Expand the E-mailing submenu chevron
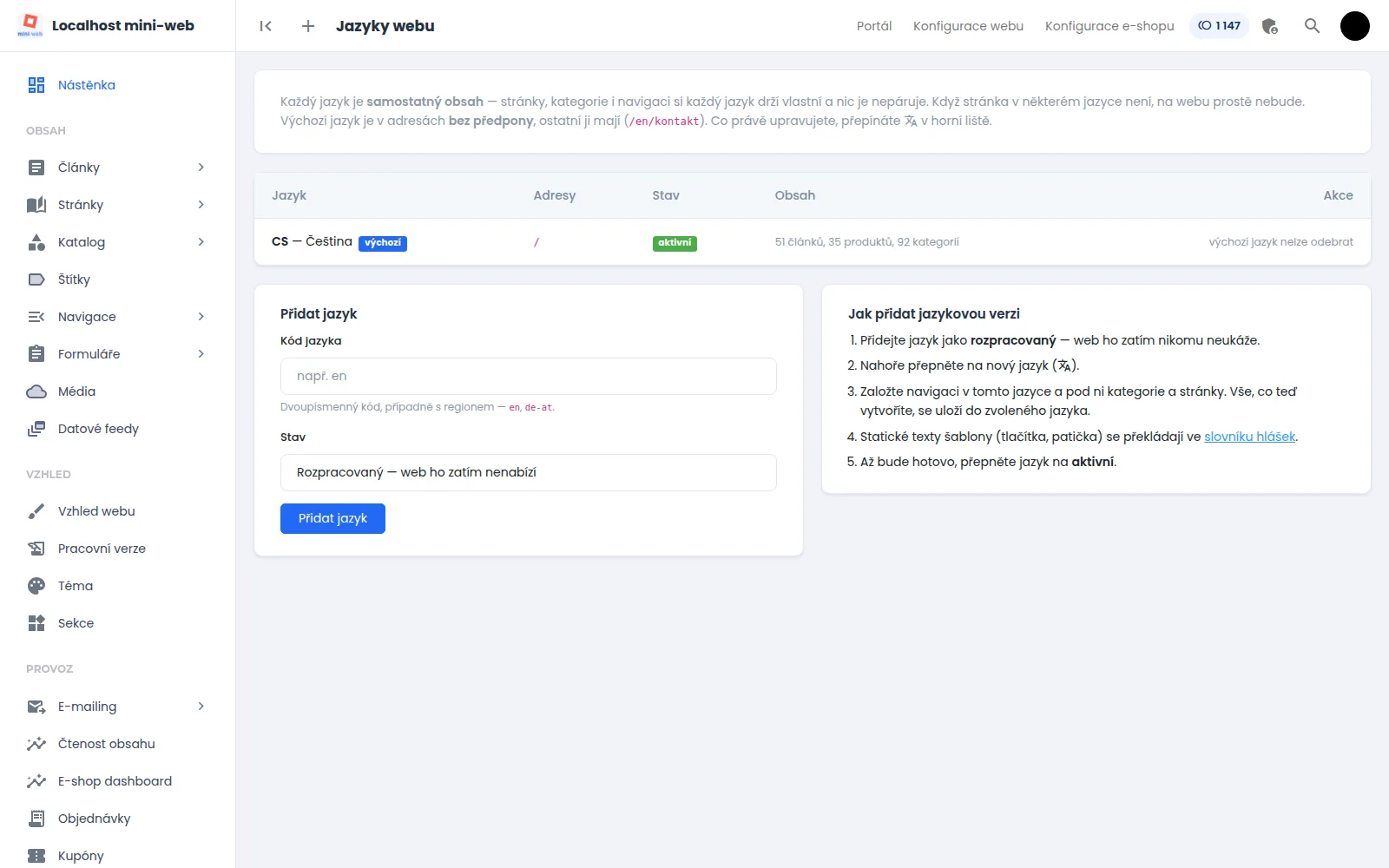 [x=201, y=707]
